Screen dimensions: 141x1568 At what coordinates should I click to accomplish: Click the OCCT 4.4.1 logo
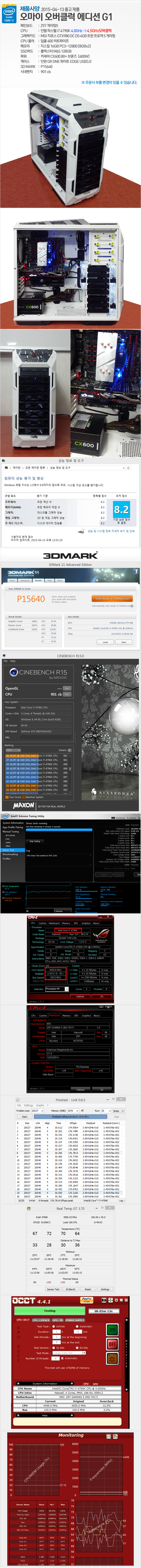pos(32,1301)
